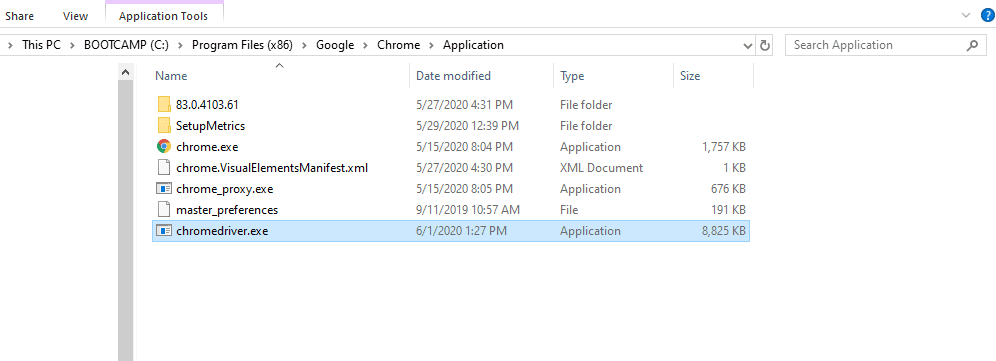Click the 1 KB size of the XML manifest
Viewport: 996px width, 361px height.
click(734, 168)
